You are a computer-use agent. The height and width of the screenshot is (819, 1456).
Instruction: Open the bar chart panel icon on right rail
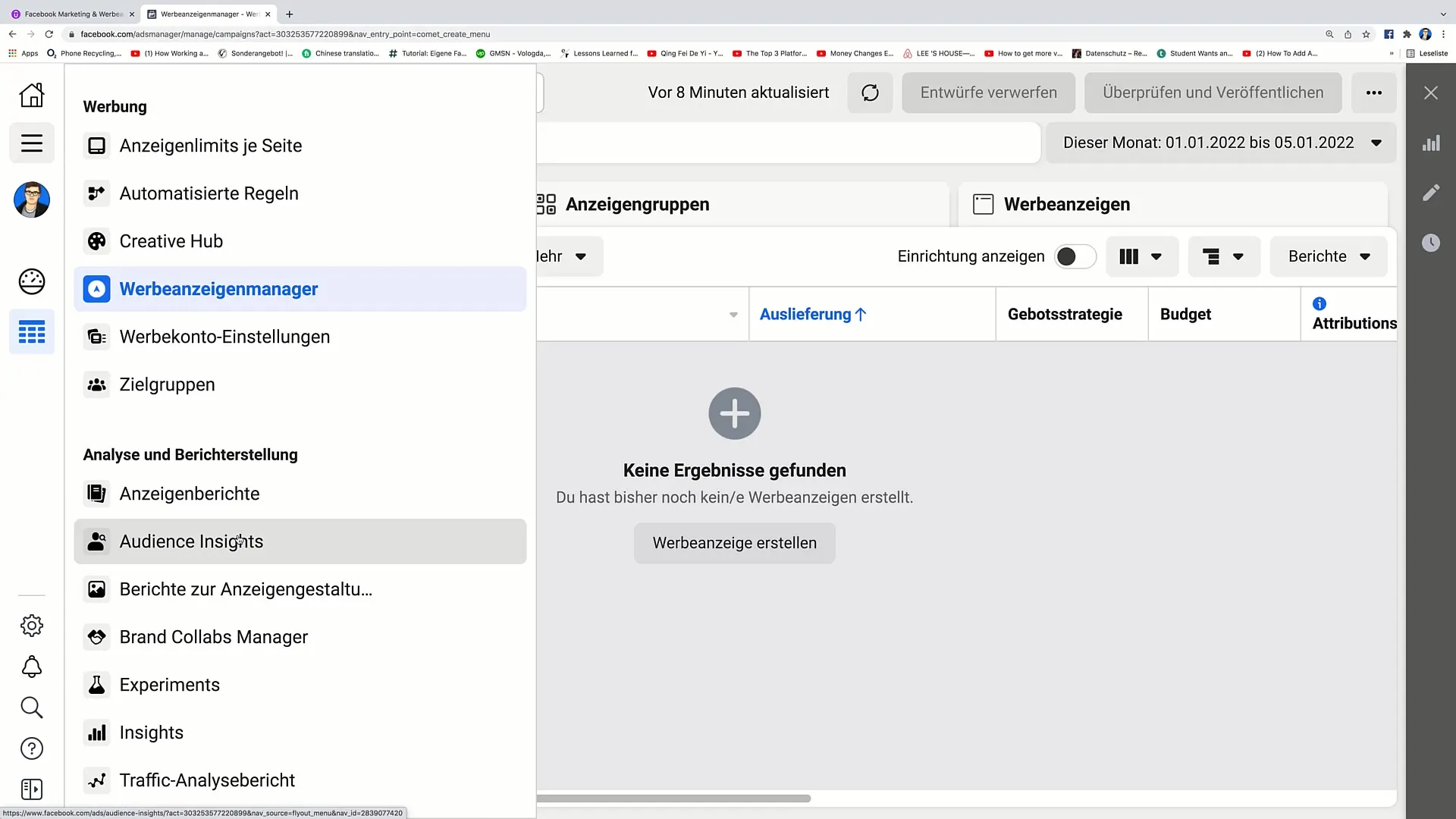1430,143
